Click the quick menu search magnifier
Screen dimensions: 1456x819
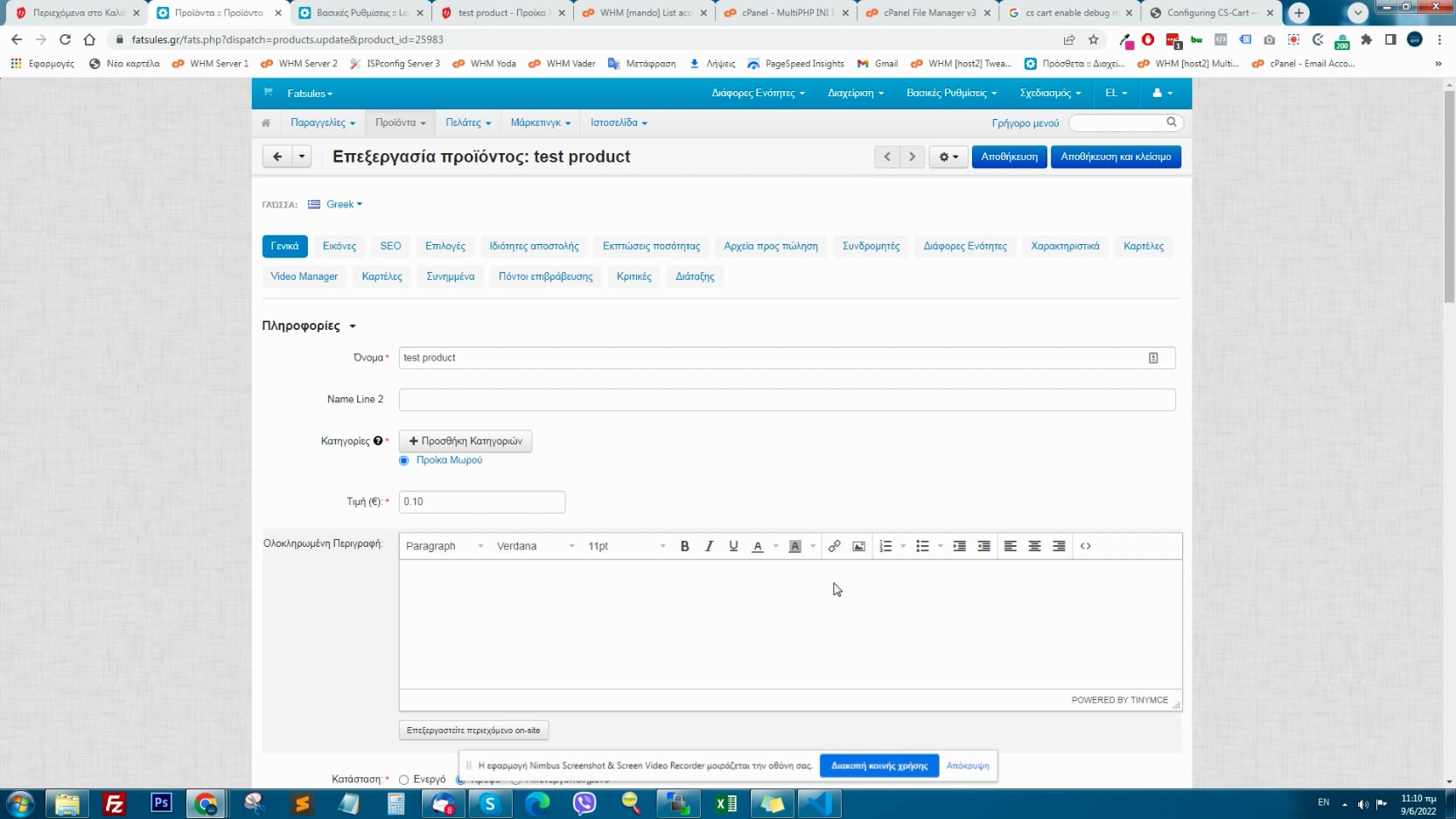[1171, 122]
